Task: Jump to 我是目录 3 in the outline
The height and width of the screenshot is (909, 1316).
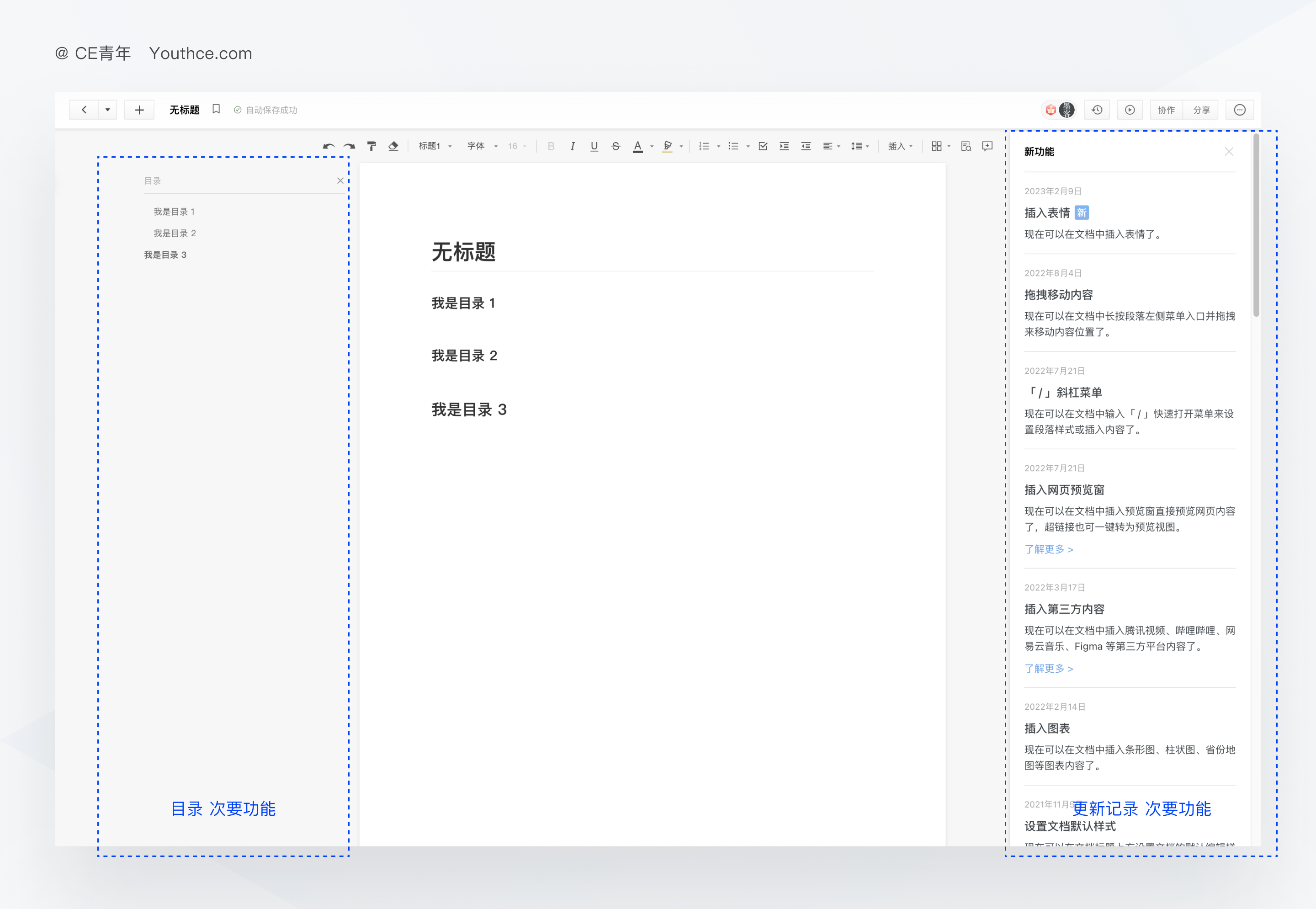Action: pyautogui.click(x=165, y=255)
